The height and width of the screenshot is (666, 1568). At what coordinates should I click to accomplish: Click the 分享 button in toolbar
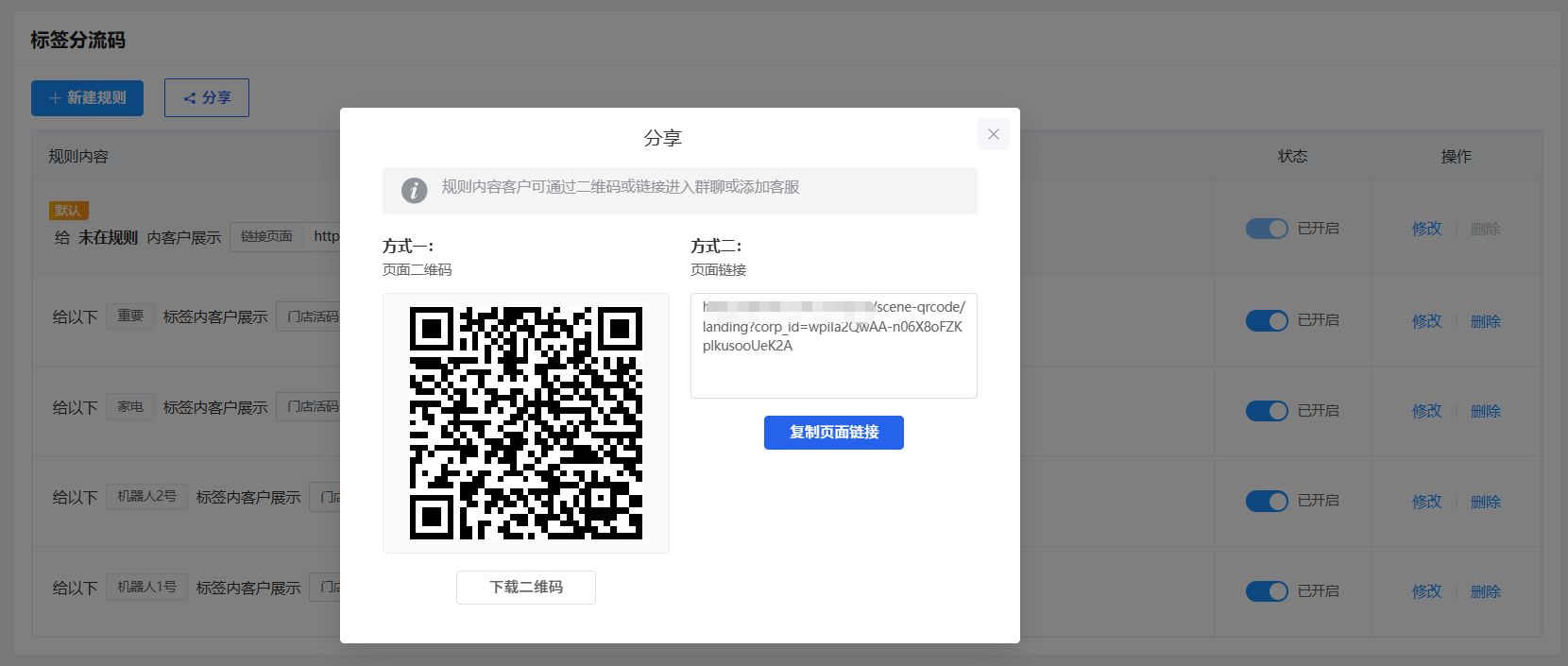[x=207, y=98]
